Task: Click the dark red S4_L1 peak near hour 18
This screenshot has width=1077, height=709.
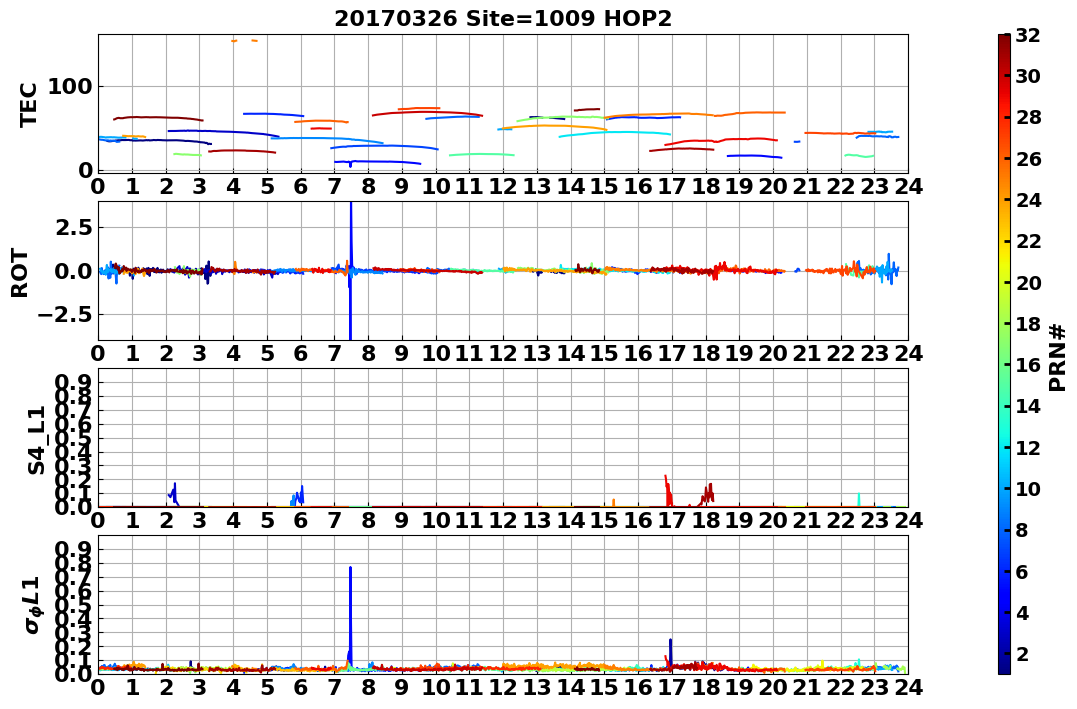Action: click(x=708, y=495)
